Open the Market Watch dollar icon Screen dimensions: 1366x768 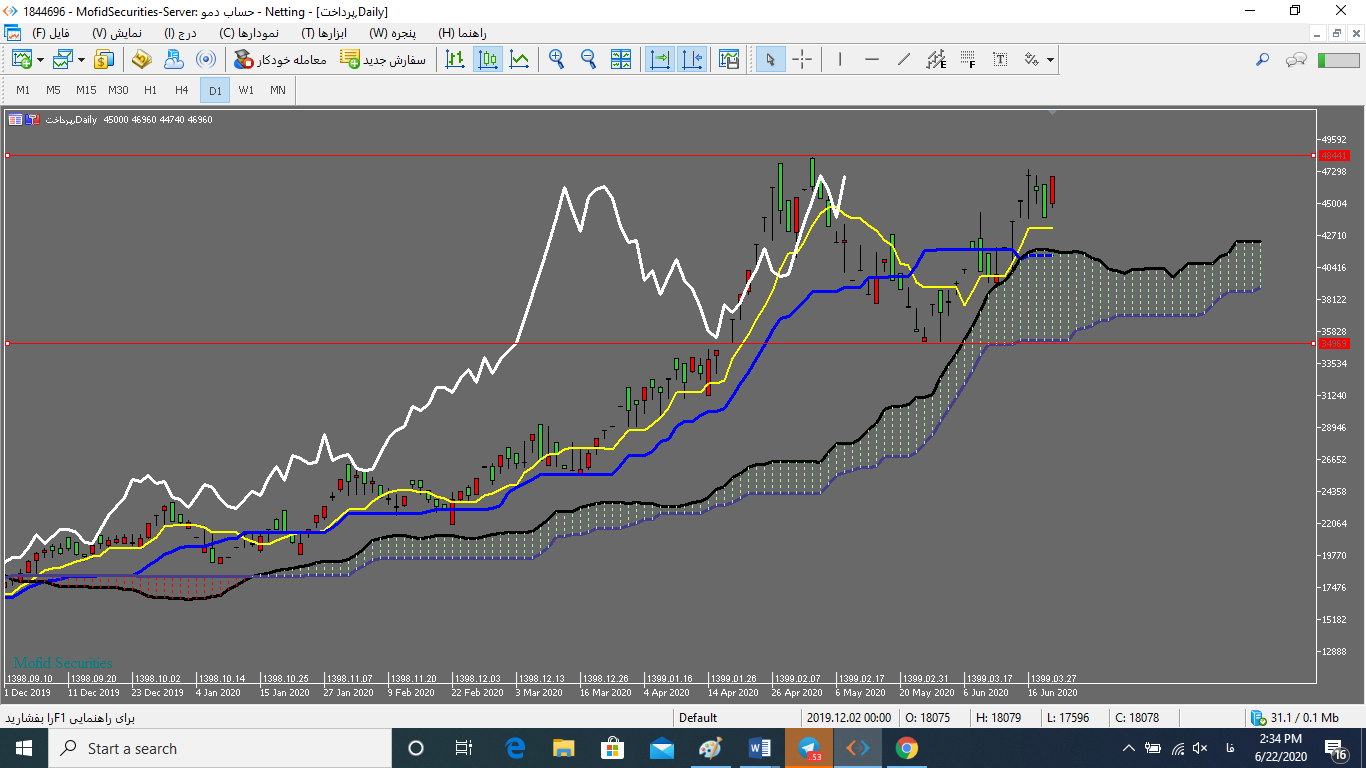coord(104,59)
